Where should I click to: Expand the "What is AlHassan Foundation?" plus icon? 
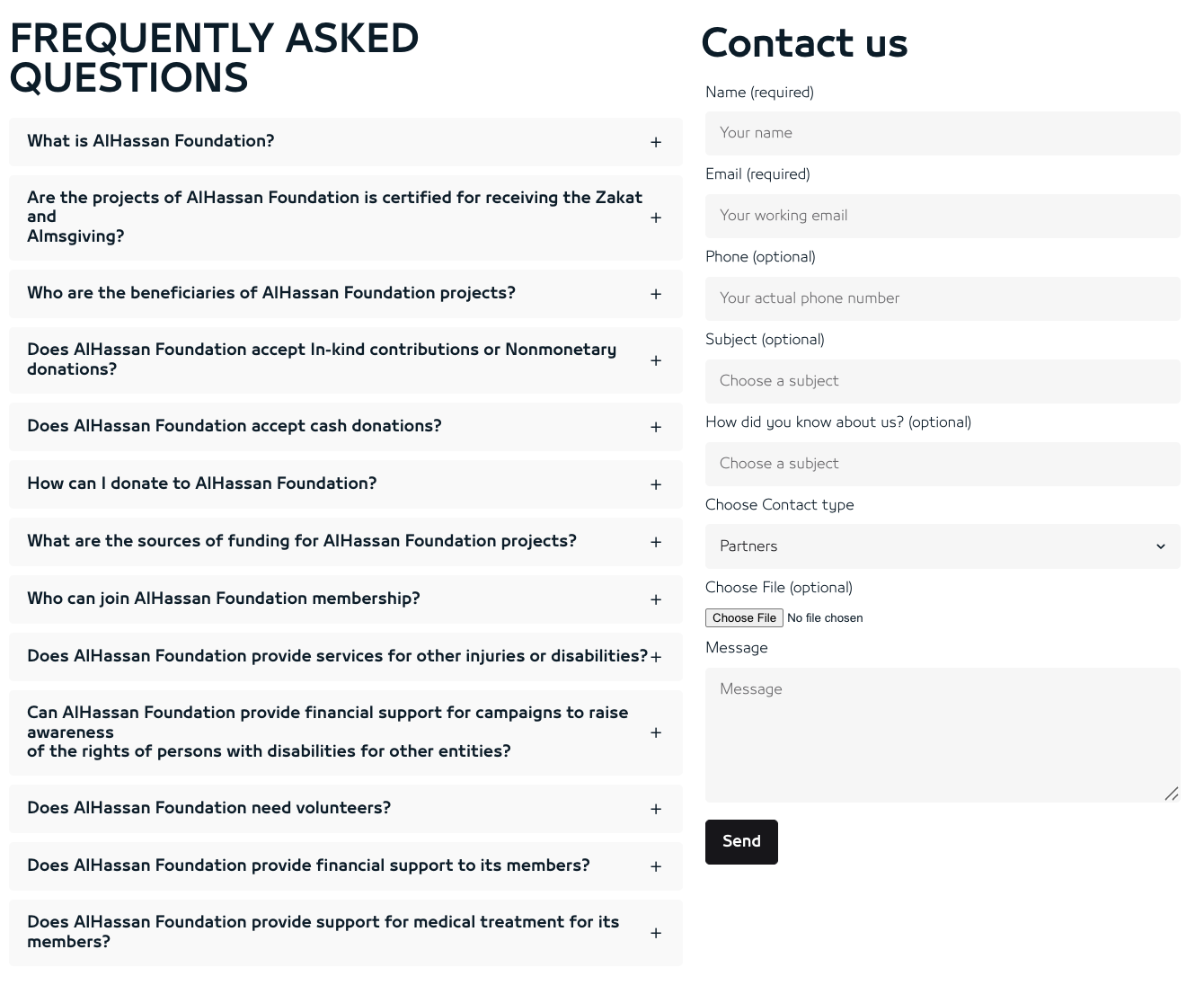click(x=656, y=142)
